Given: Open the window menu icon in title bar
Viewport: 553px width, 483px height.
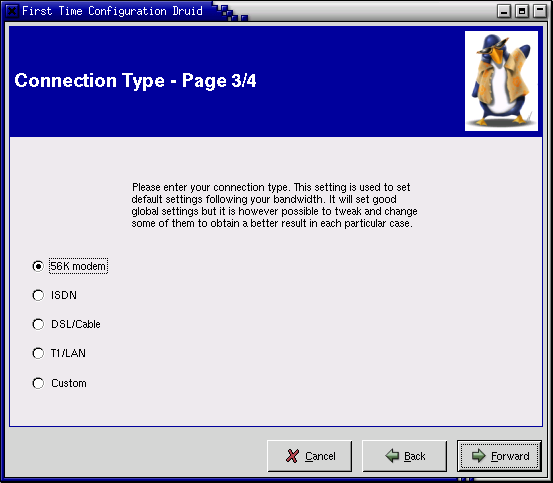Looking at the screenshot, I should [x=12, y=11].
